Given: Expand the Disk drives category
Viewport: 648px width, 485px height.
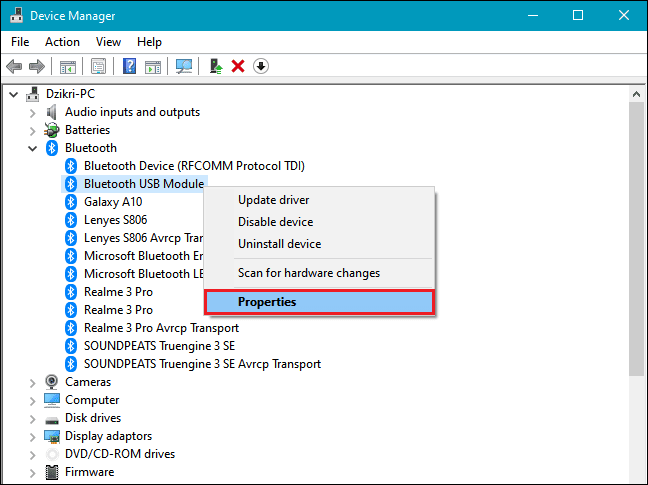Looking at the screenshot, I should pyautogui.click(x=33, y=418).
